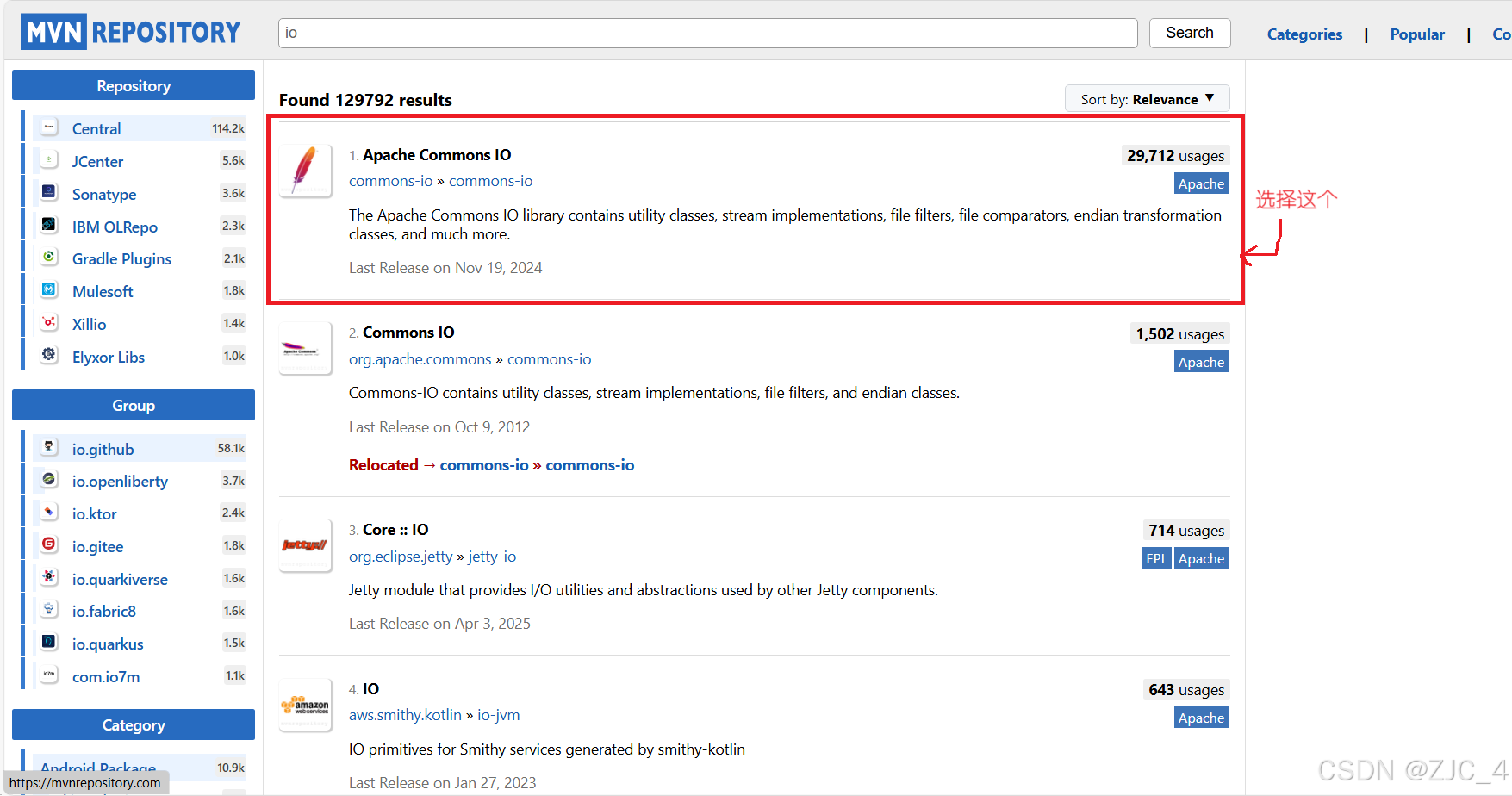Click the Search button

[1189, 33]
